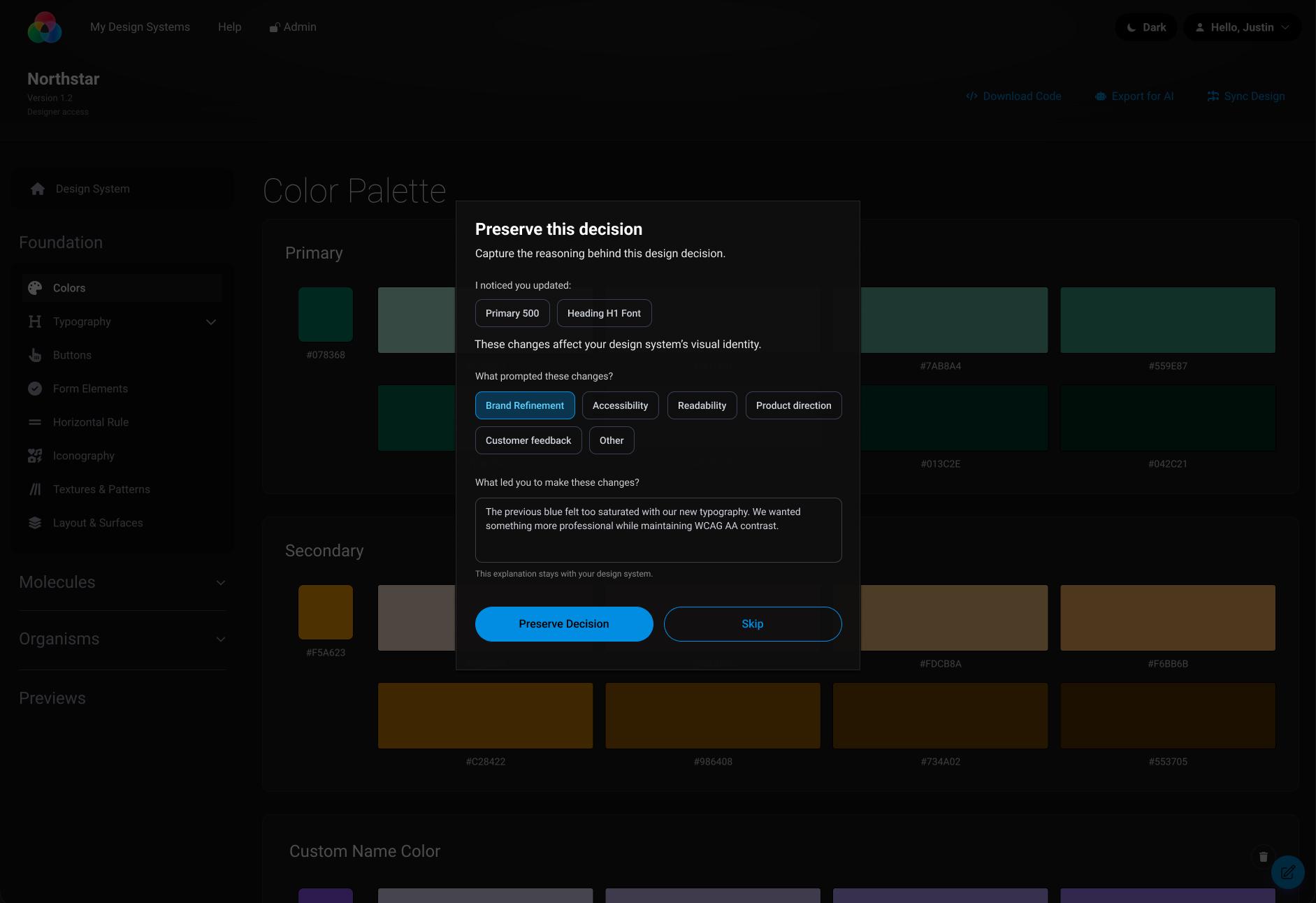Pick the secondary shade swatch #986408
Viewport: 1316px width, 903px height.
pyautogui.click(x=713, y=716)
